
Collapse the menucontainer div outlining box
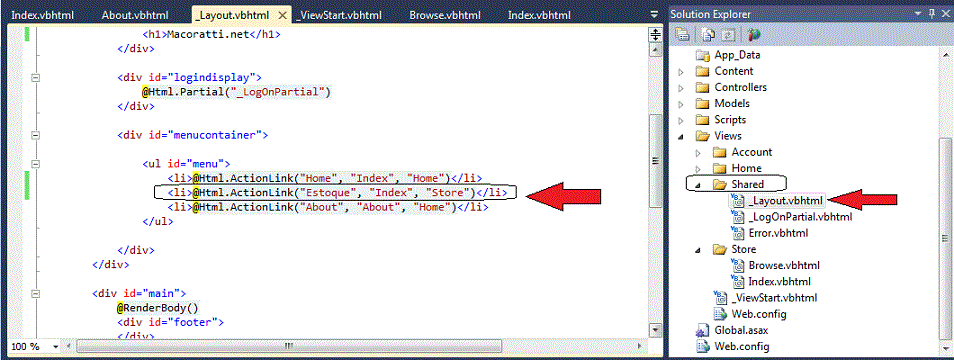point(35,136)
